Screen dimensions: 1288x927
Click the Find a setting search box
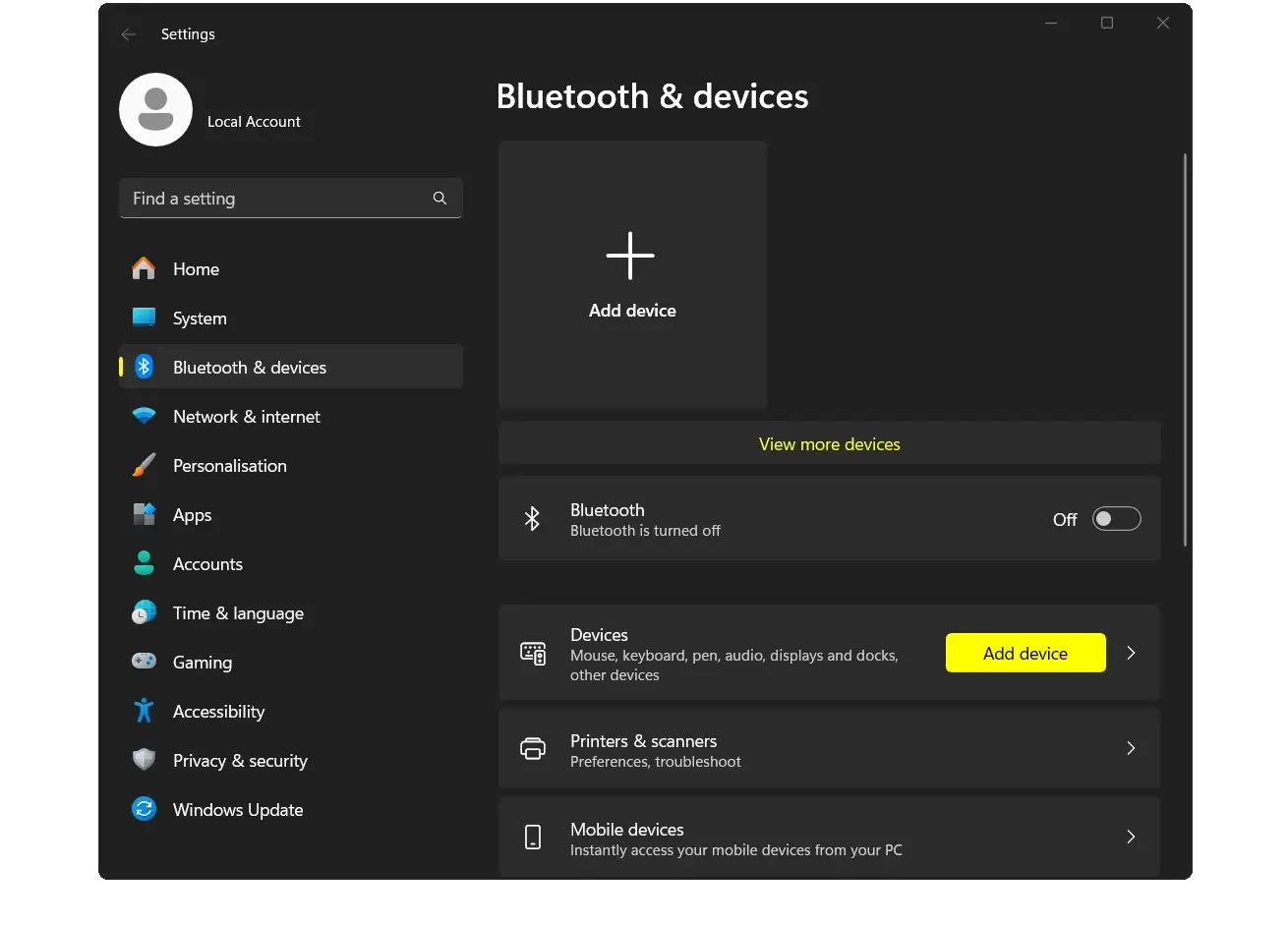coord(291,199)
